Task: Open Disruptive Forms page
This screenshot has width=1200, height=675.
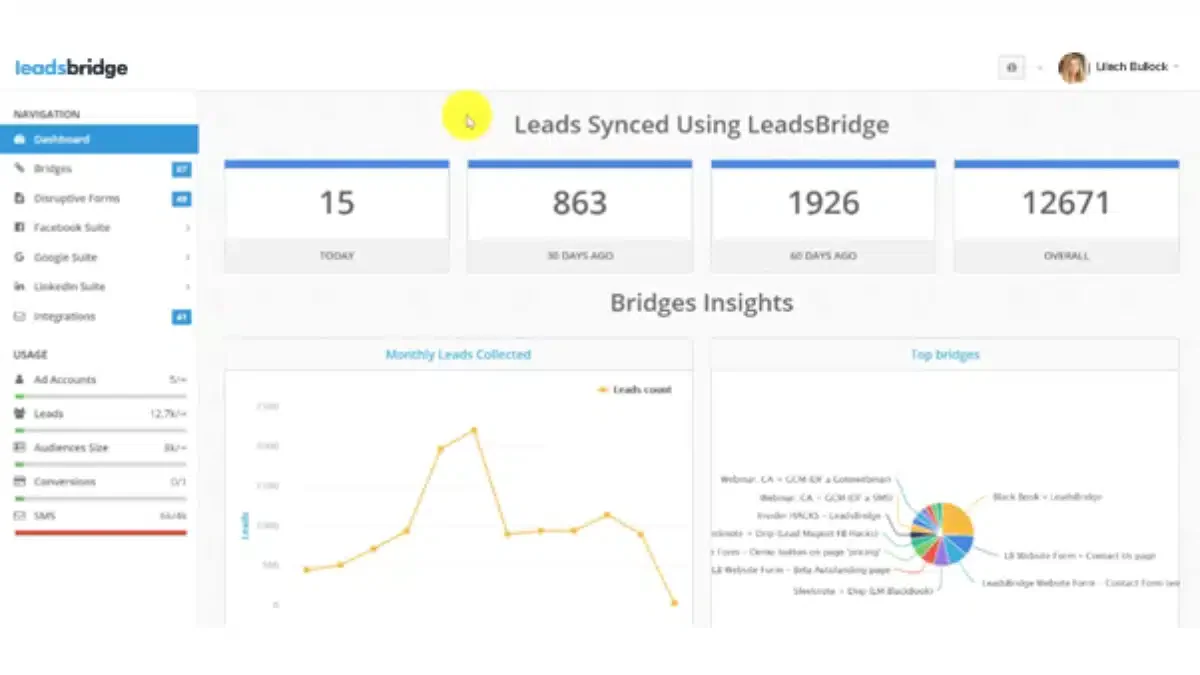Action: (x=99, y=198)
